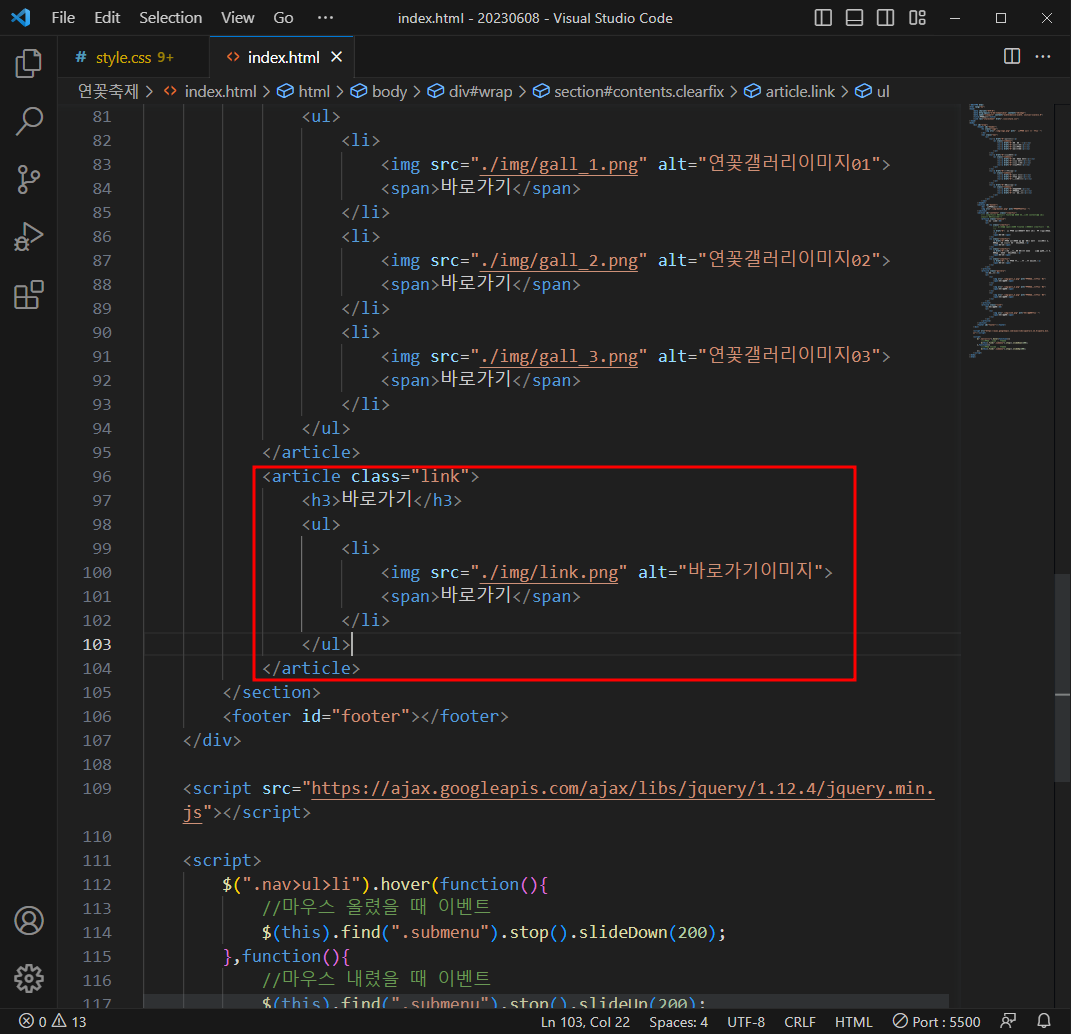Split the editor right
This screenshot has width=1071, height=1034.
[1012, 56]
